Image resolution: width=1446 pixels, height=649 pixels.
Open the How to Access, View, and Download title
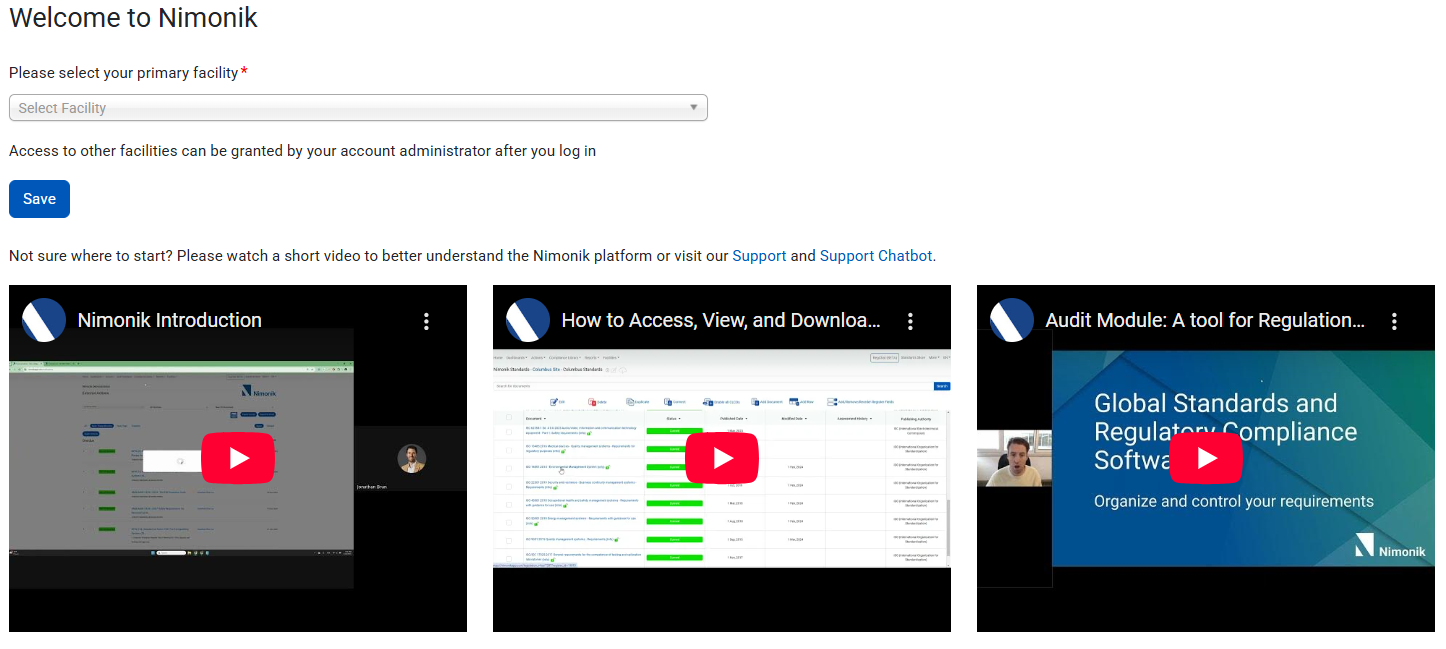721,320
